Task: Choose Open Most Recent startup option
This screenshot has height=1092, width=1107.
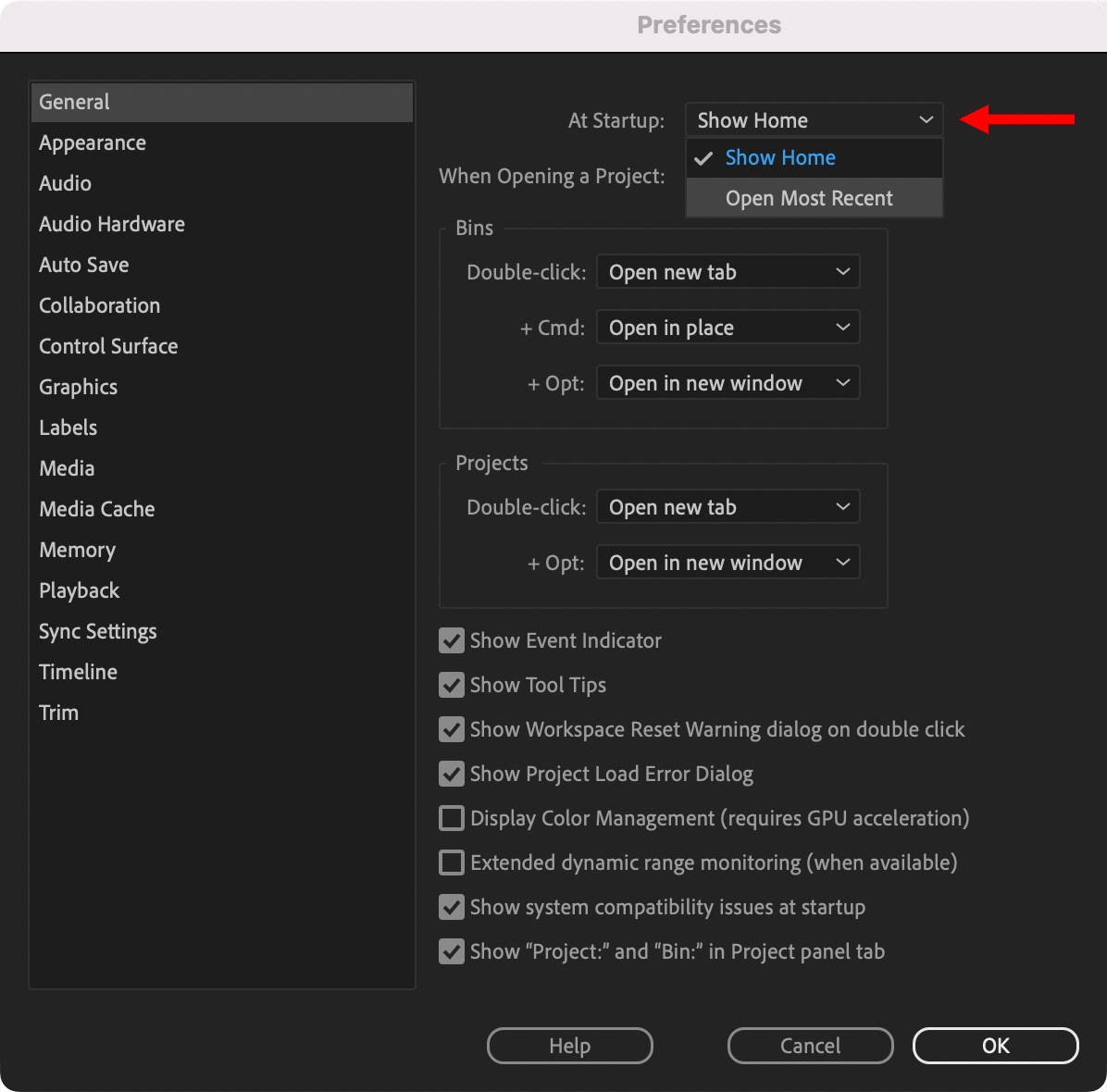Action: 814,198
